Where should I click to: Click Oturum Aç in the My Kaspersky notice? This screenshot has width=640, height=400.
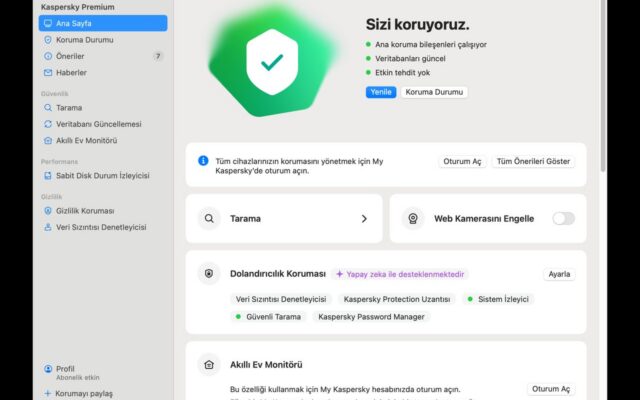(462, 161)
